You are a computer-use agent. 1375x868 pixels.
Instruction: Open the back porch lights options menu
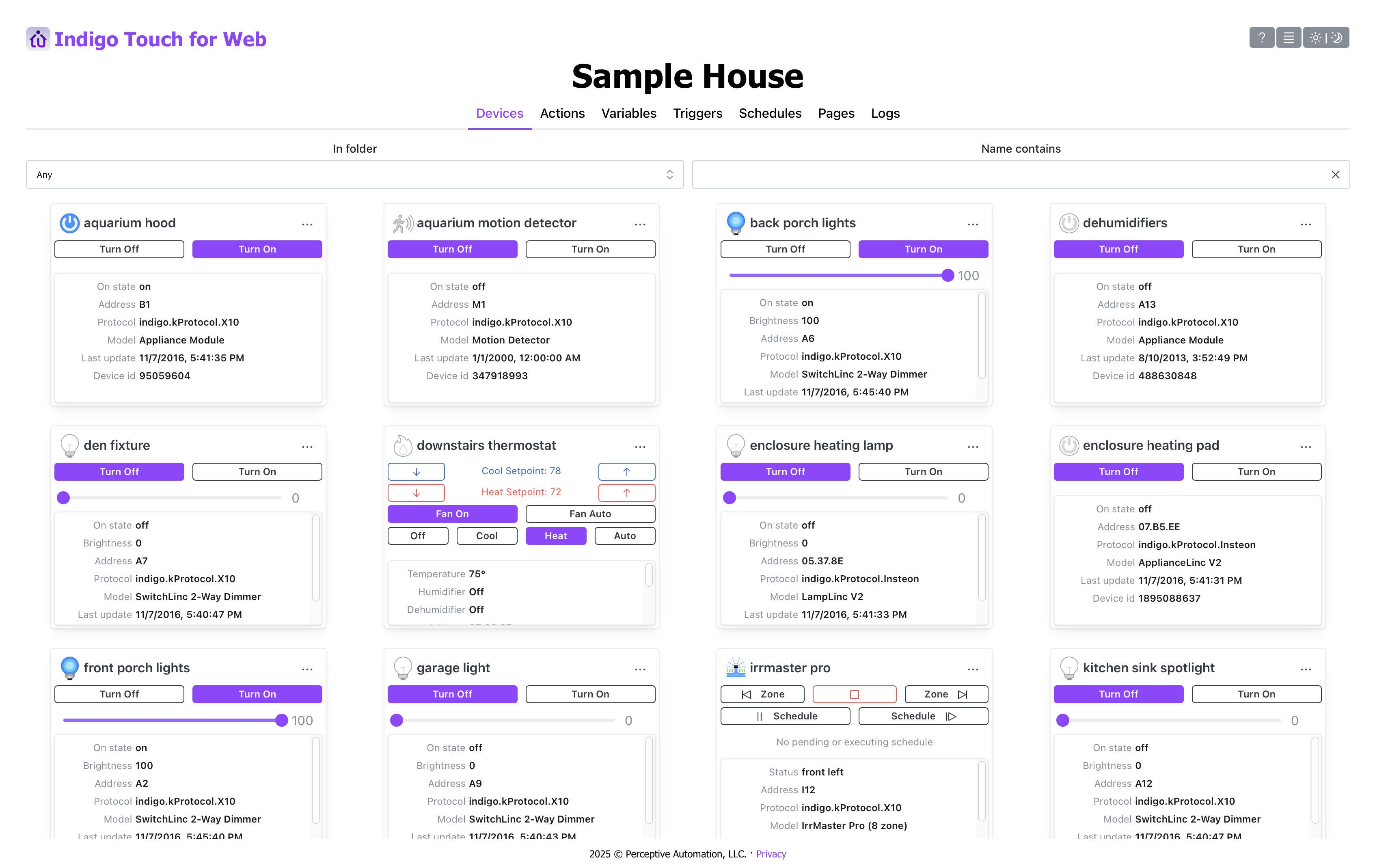pos(973,225)
